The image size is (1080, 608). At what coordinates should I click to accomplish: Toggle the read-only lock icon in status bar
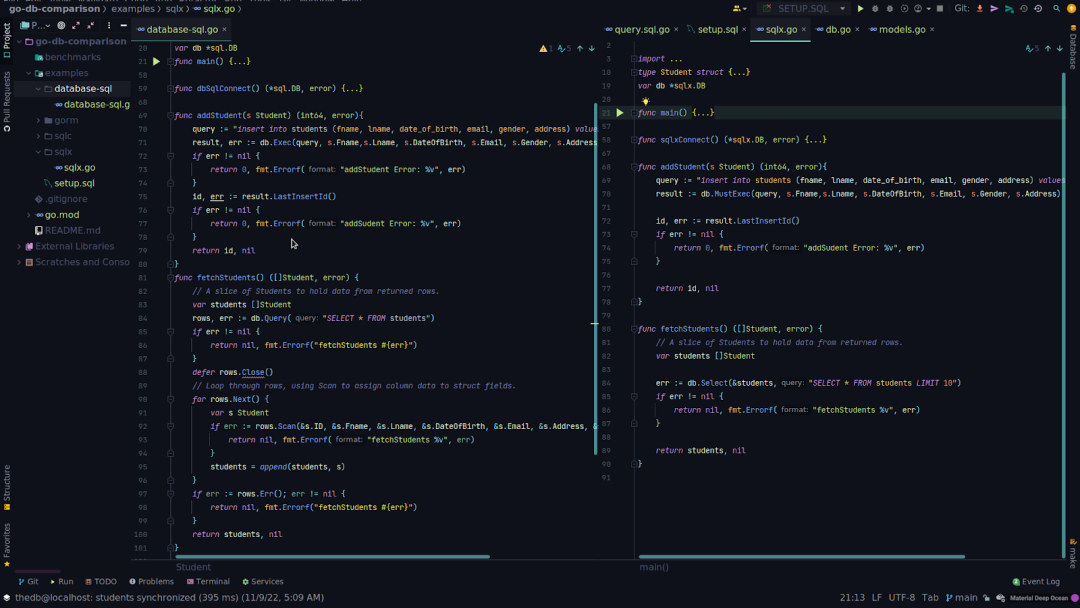click(986, 598)
